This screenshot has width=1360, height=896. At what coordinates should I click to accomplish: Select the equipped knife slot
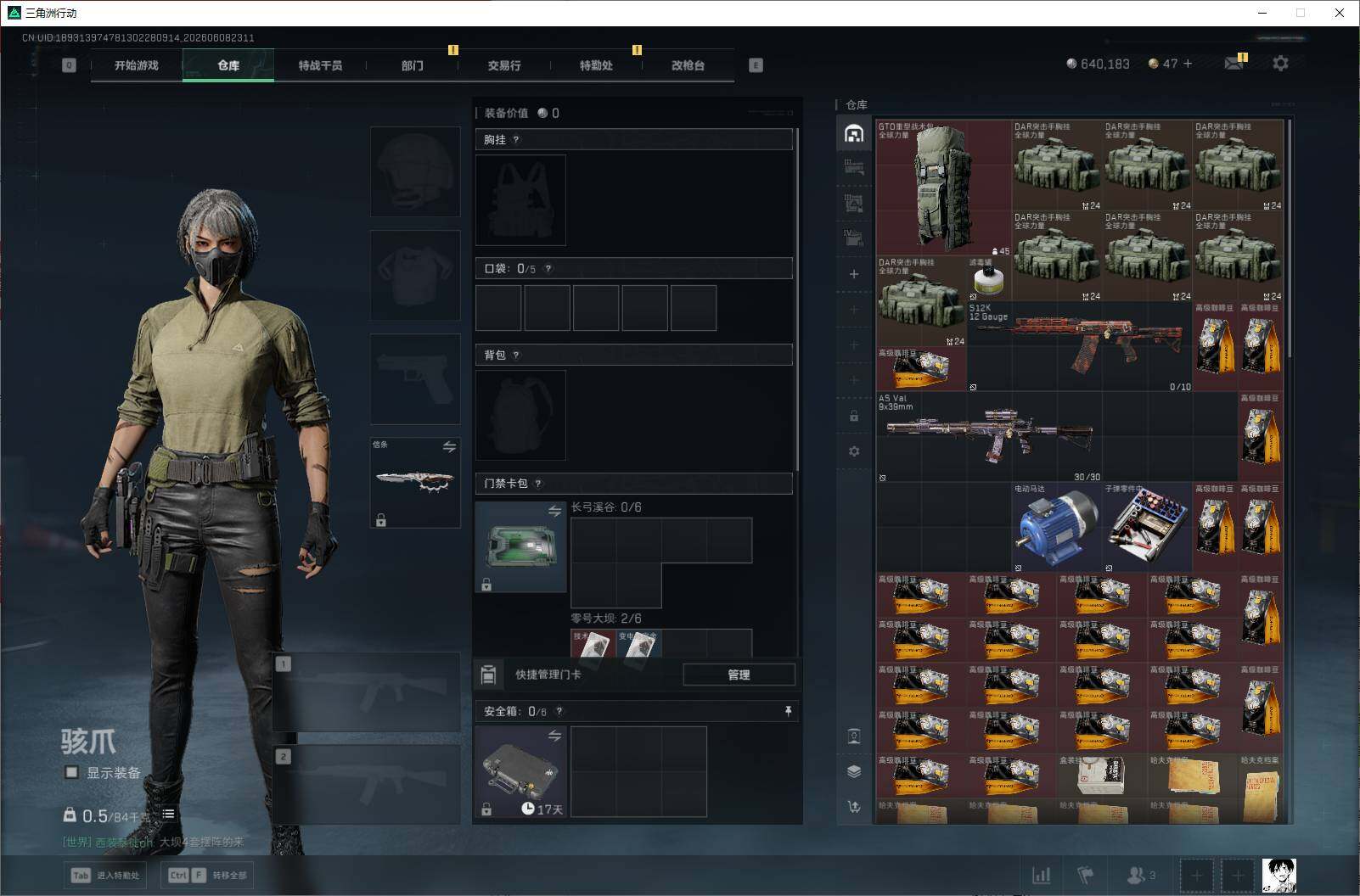tap(415, 482)
